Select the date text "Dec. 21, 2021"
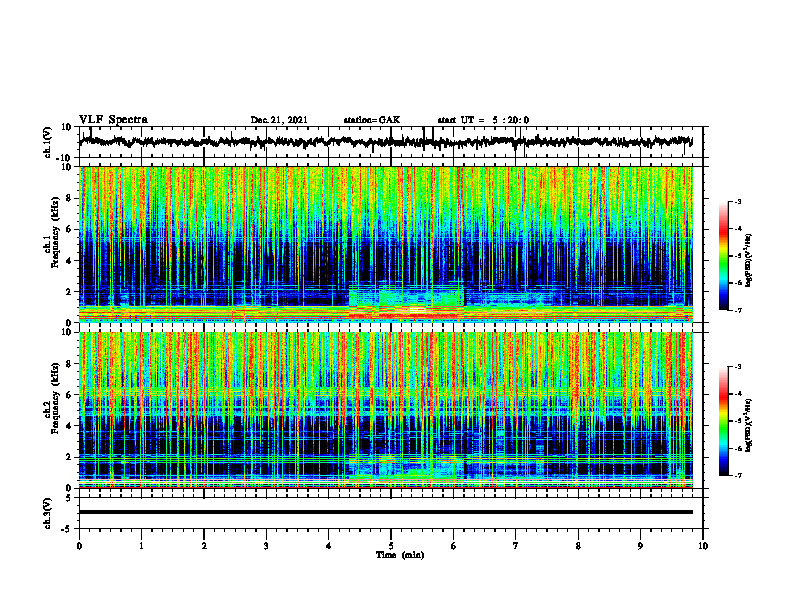The height and width of the screenshot is (612, 792). (279, 120)
